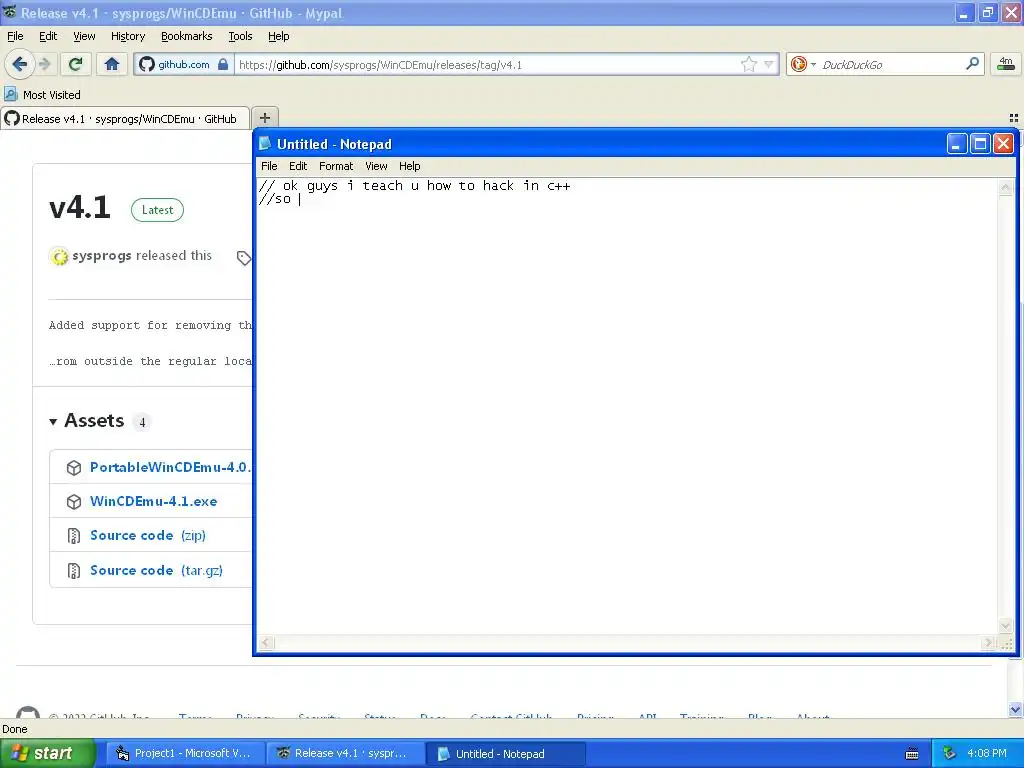The image size is (1024, 768).
Task: Open a new browser tab with plus
Action: coord(264,118)
